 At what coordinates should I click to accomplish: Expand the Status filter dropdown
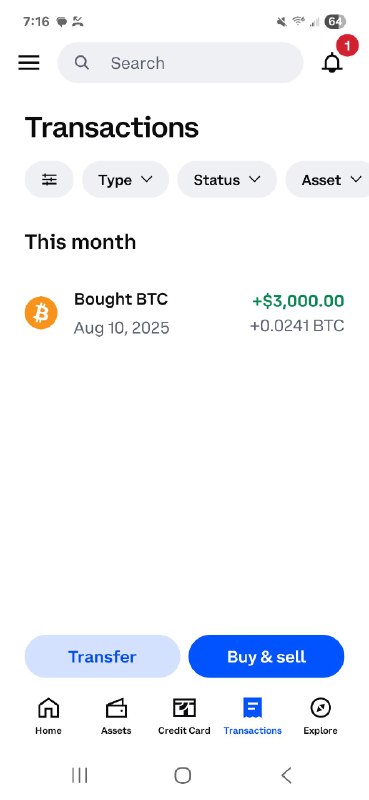click(227, 180)
